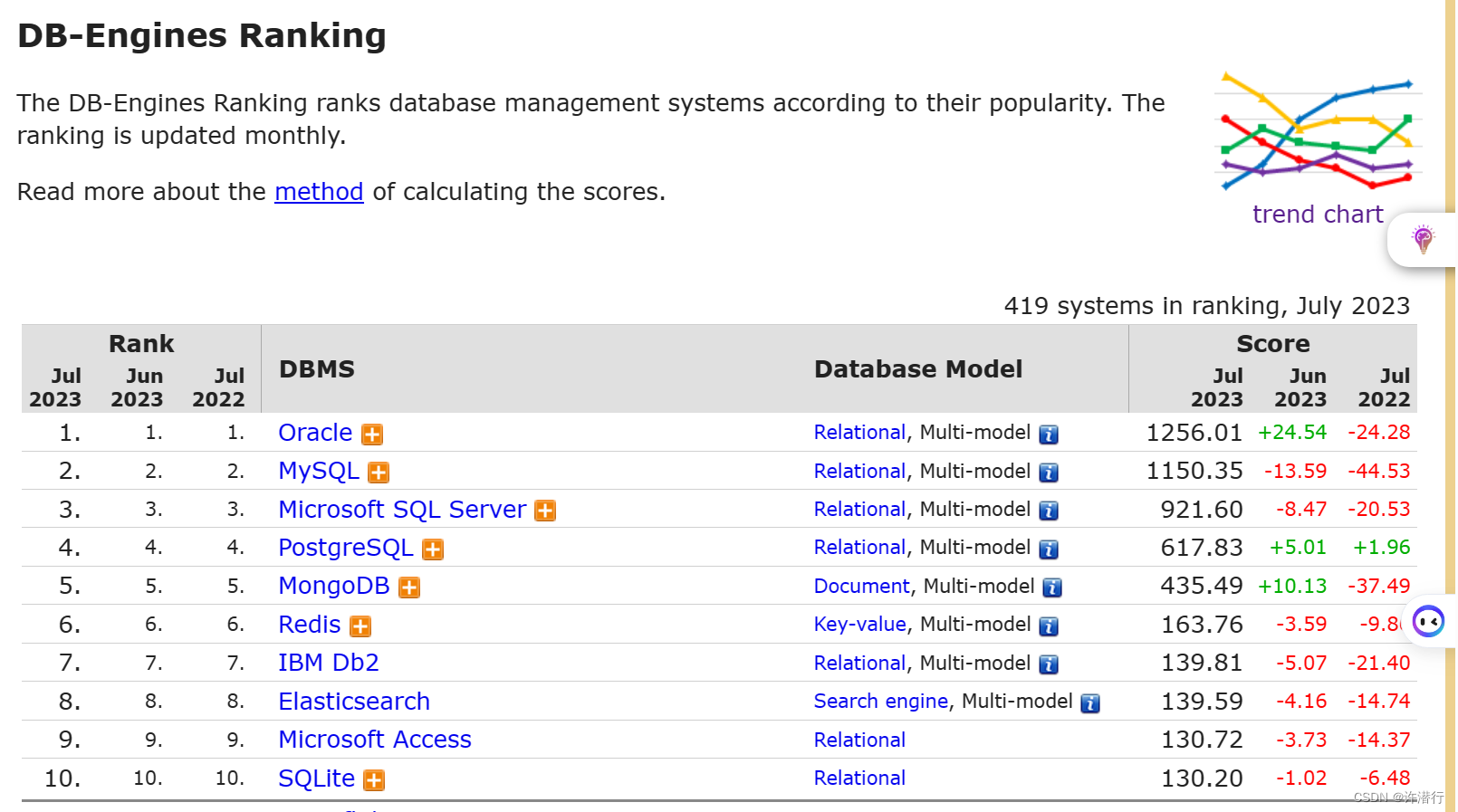This screenshot has height=812, width=1458.
Task: Click the Relational link in Microsoft Access row
Action: pos(859,740)
